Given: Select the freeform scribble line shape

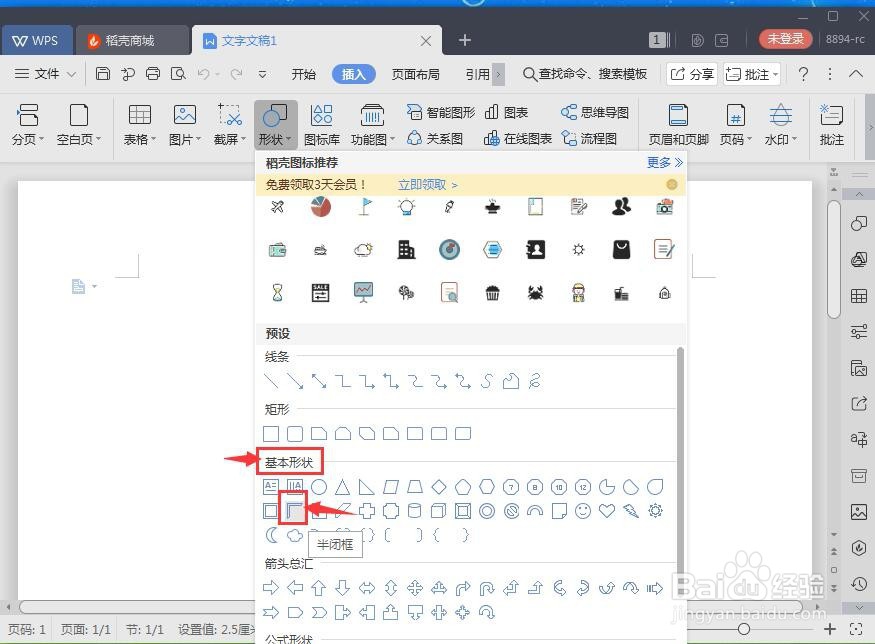Looking at the screenshot, I should click(x=534, y=381).
